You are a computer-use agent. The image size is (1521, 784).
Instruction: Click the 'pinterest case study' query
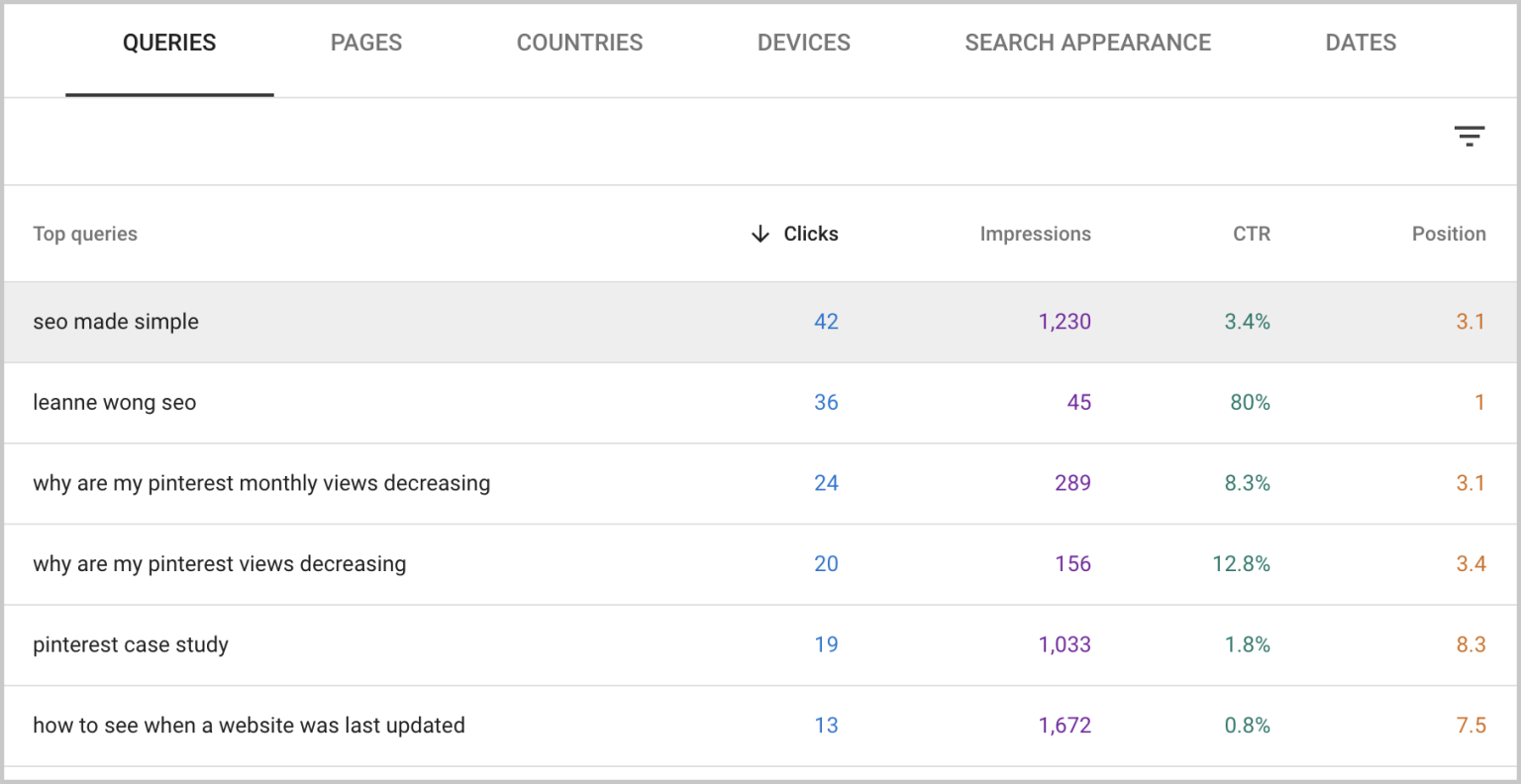point(130,644)
